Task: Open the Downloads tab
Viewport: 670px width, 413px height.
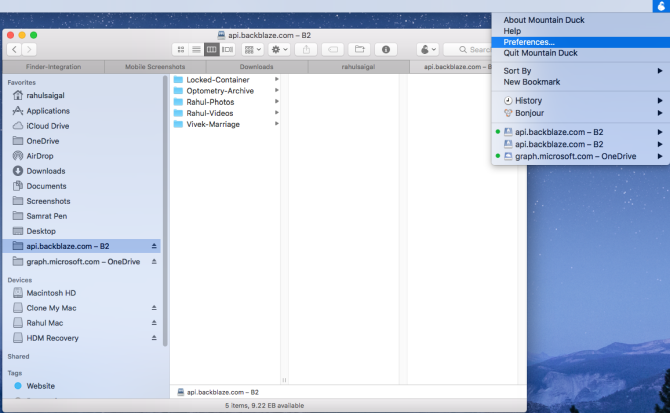Action: (256, 67)
